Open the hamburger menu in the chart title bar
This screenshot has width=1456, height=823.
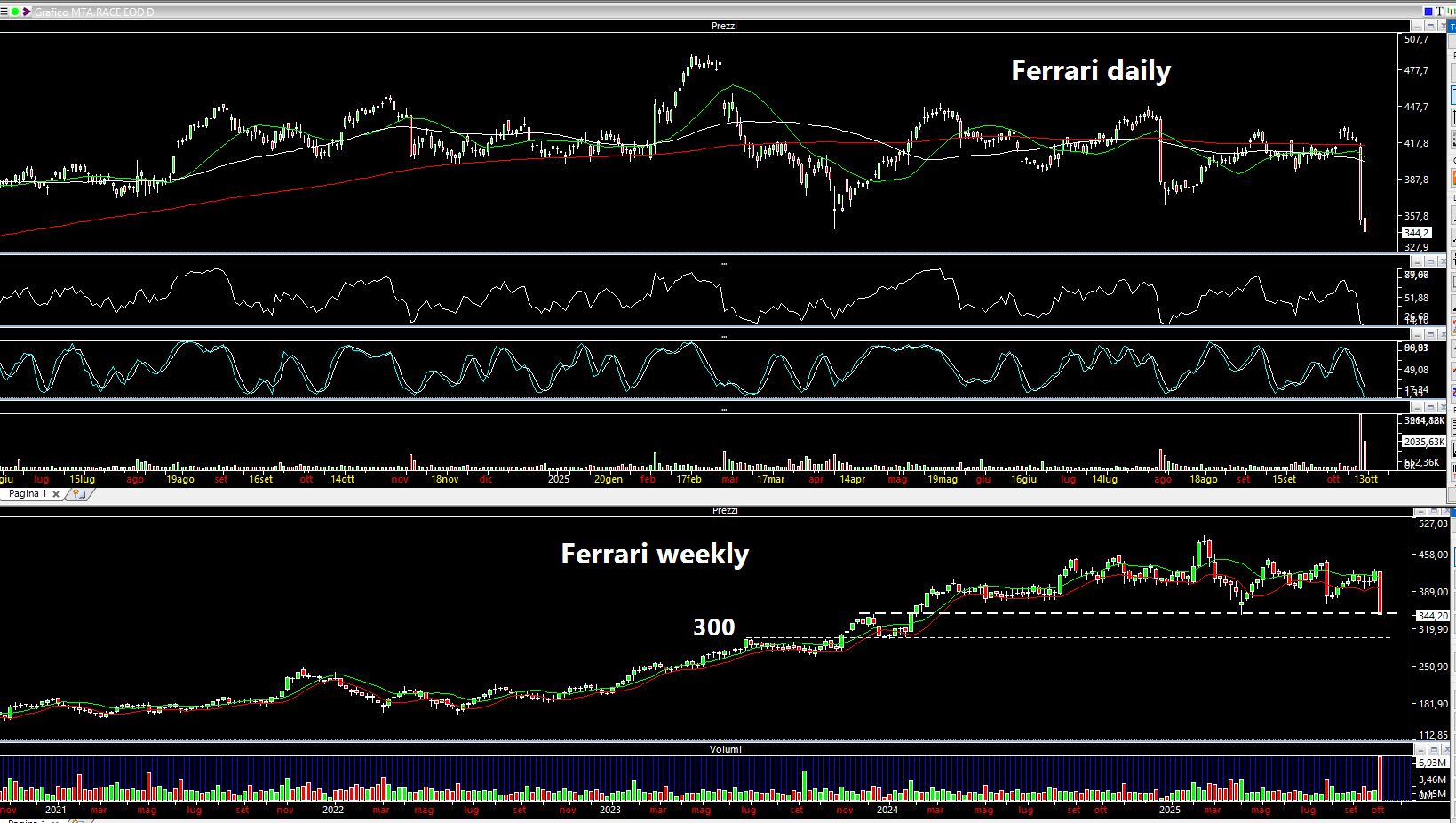[4, 12]
